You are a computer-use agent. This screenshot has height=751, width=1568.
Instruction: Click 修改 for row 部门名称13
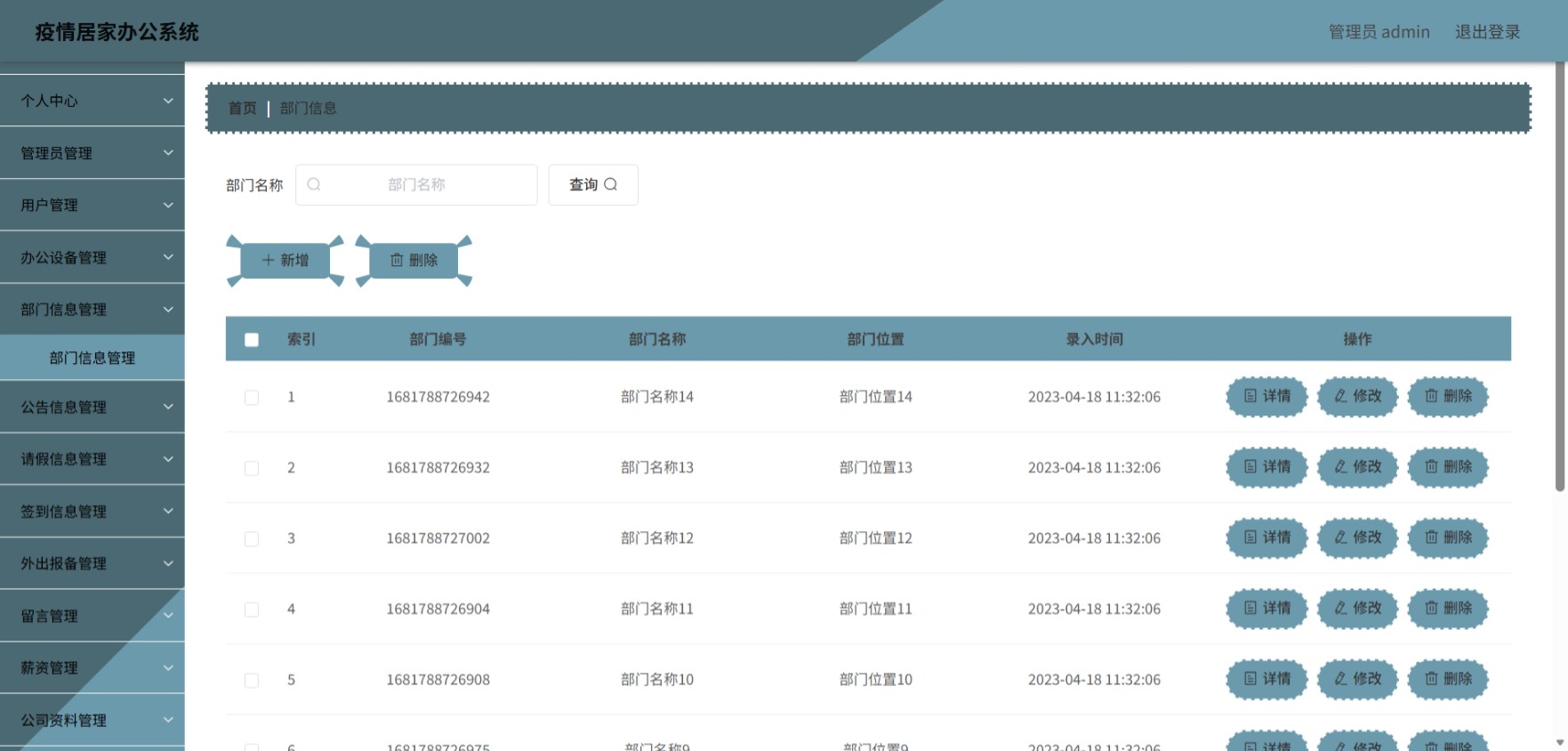[x=1358, y=467]
